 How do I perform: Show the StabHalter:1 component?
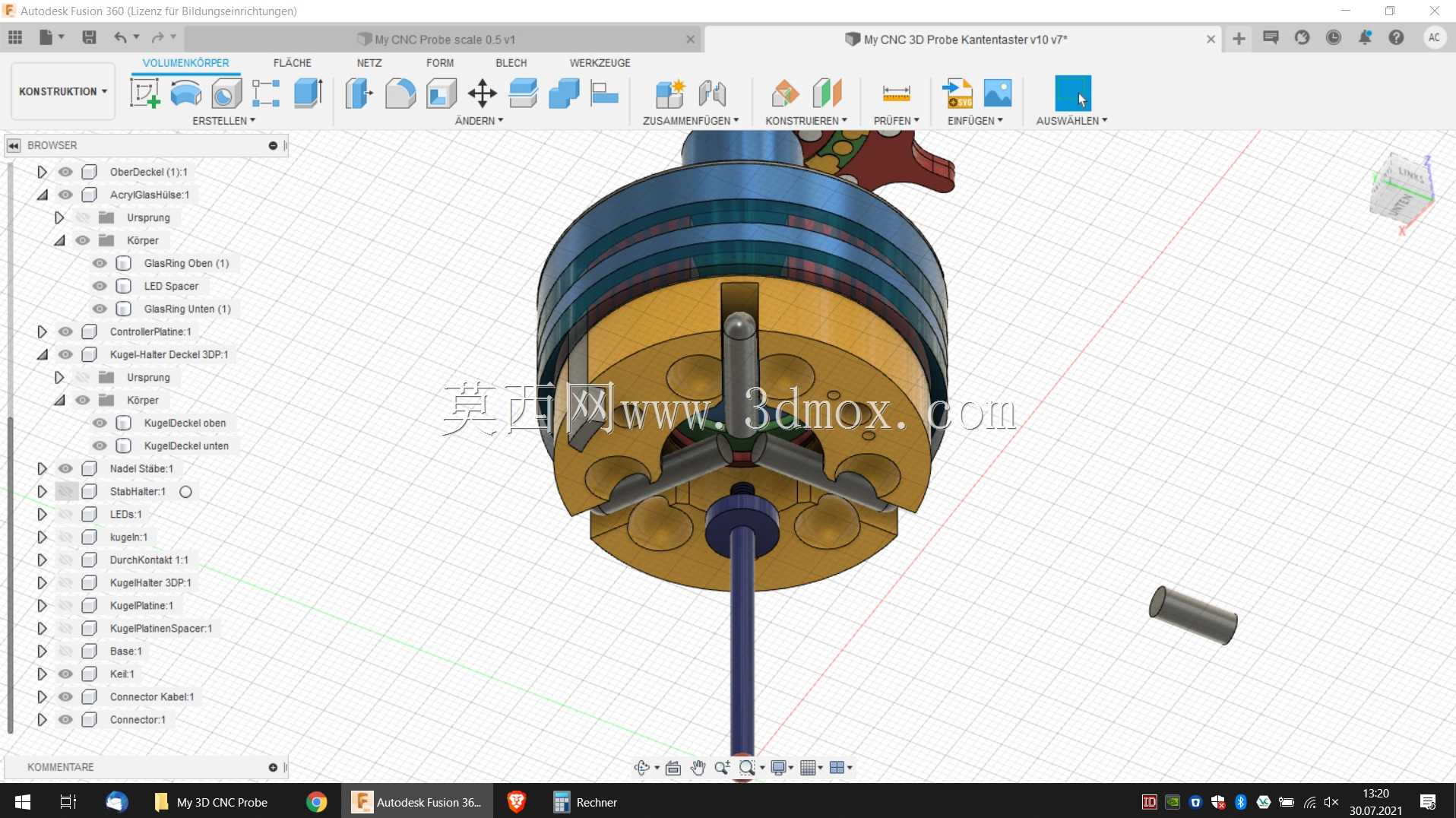click(x=66, y=491)
